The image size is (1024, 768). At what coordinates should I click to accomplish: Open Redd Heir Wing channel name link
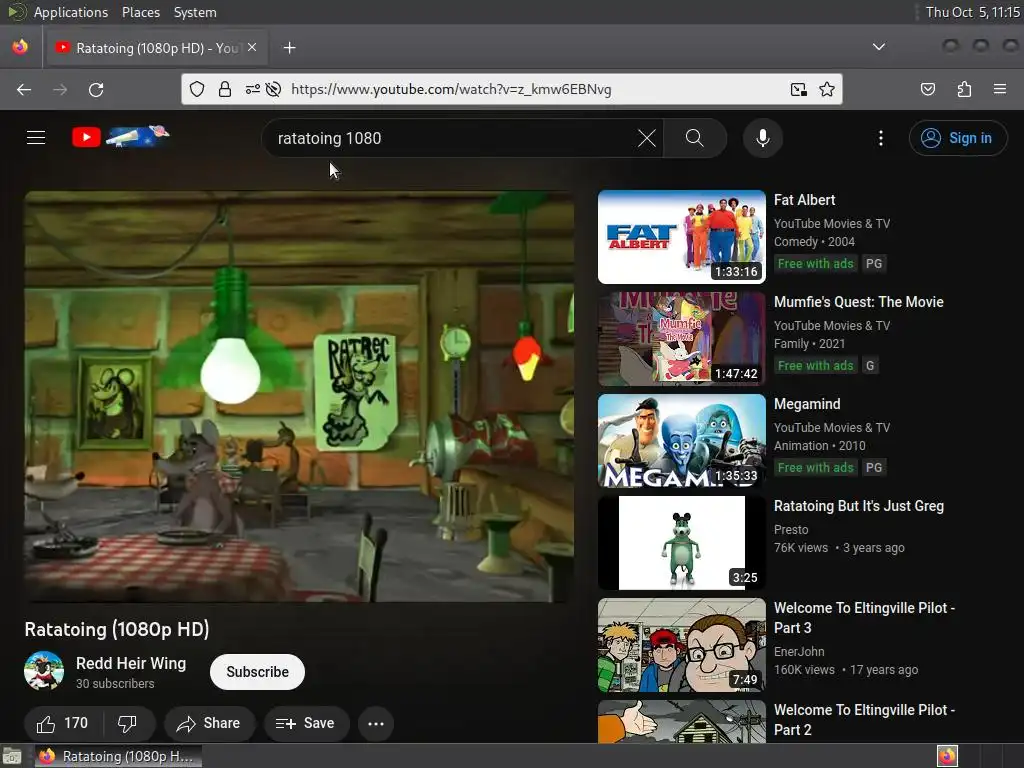[x=131, y=663]
